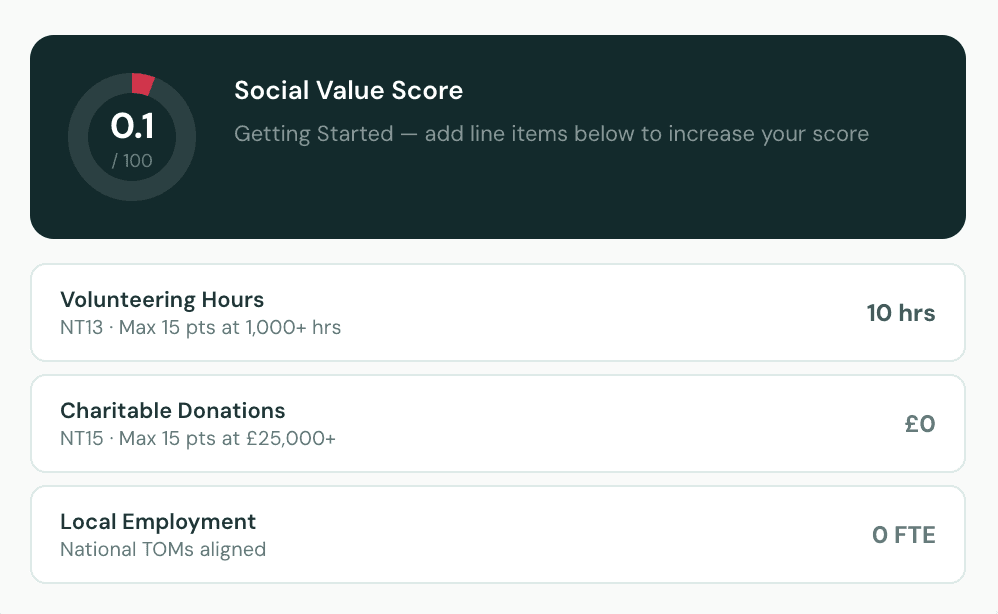
Task: Click the Getting Started hint text
Action: [551, 134]
